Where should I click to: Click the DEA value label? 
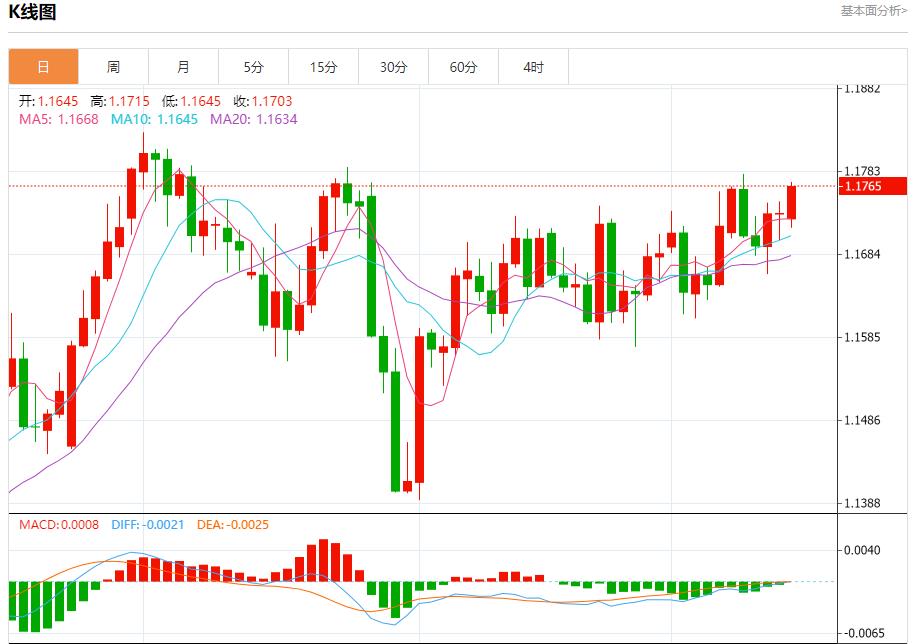[235, 524]
